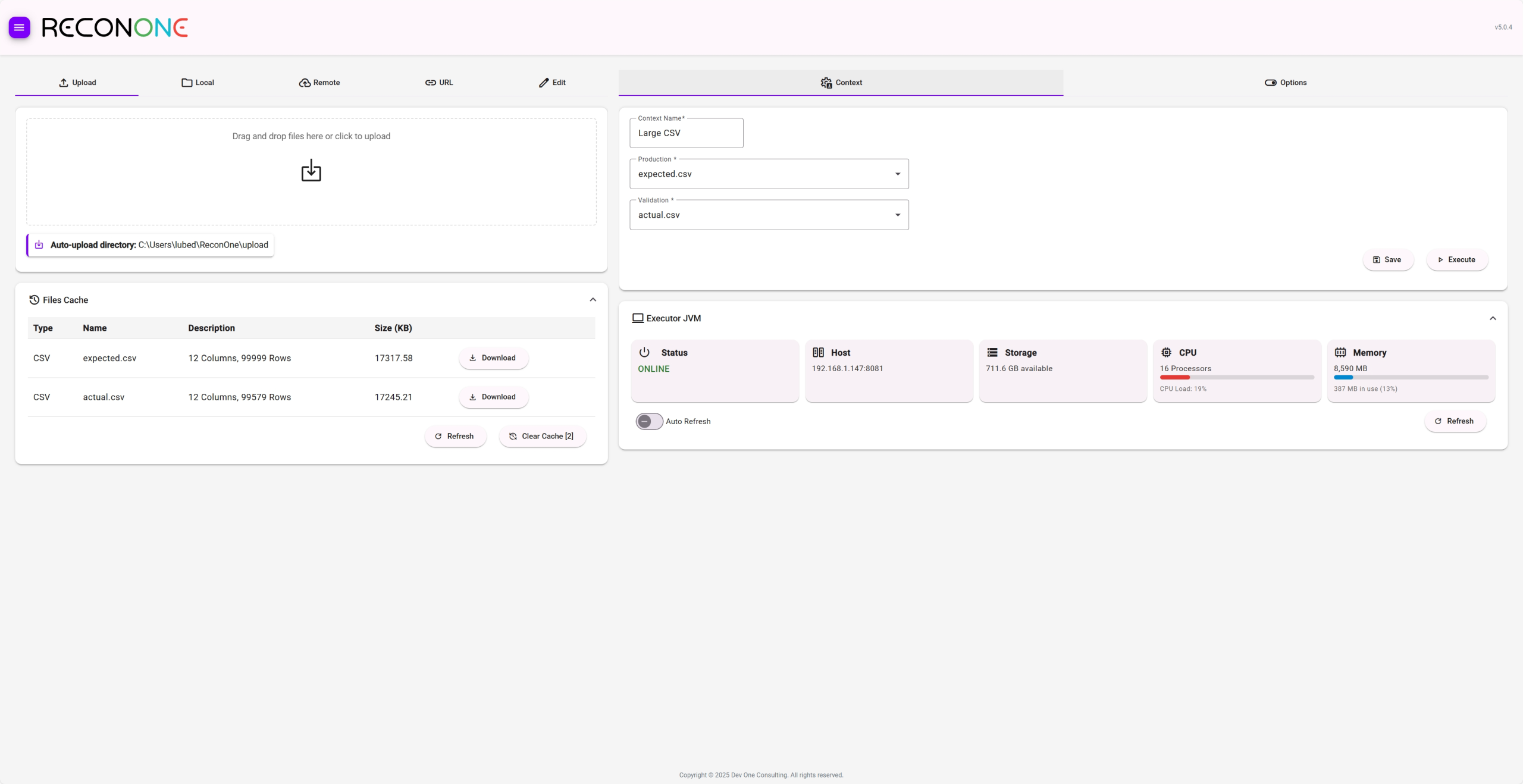Collapse the Files Cache panel

coord(593,300)
